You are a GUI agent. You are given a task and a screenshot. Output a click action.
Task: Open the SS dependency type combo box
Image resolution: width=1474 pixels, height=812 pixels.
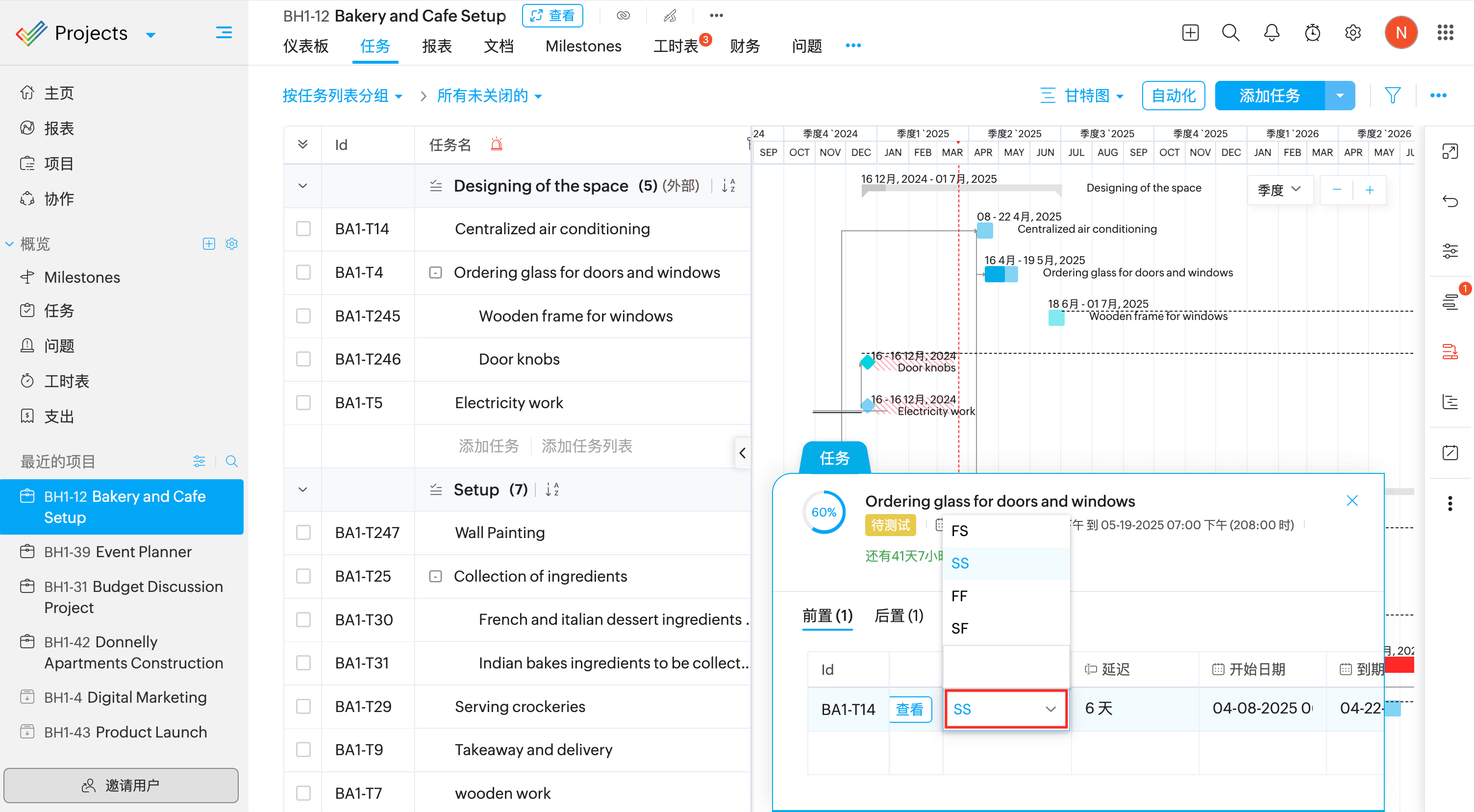tap(1005, 709)
